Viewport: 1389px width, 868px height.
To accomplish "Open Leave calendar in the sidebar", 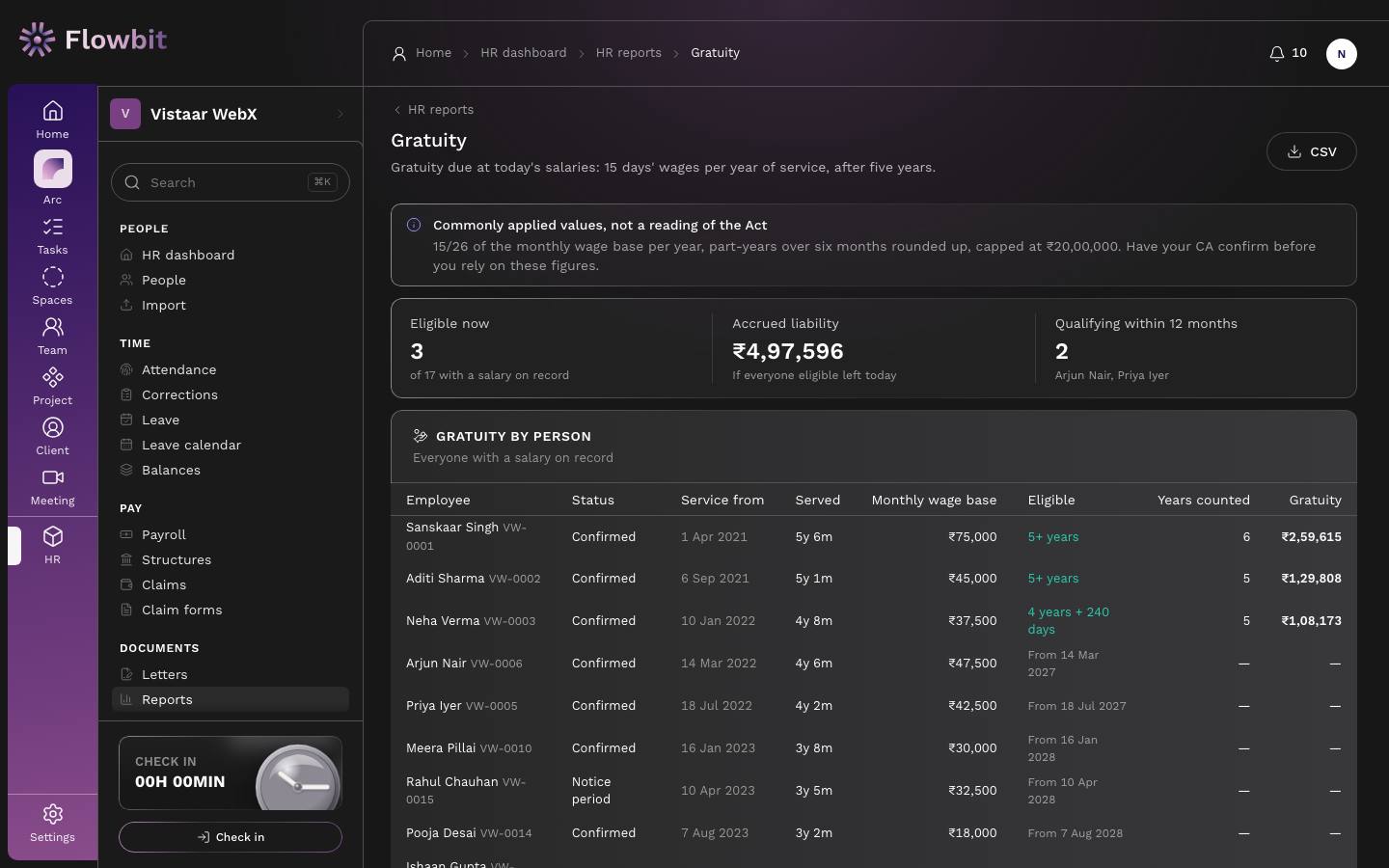I will [x=231, y=445].
